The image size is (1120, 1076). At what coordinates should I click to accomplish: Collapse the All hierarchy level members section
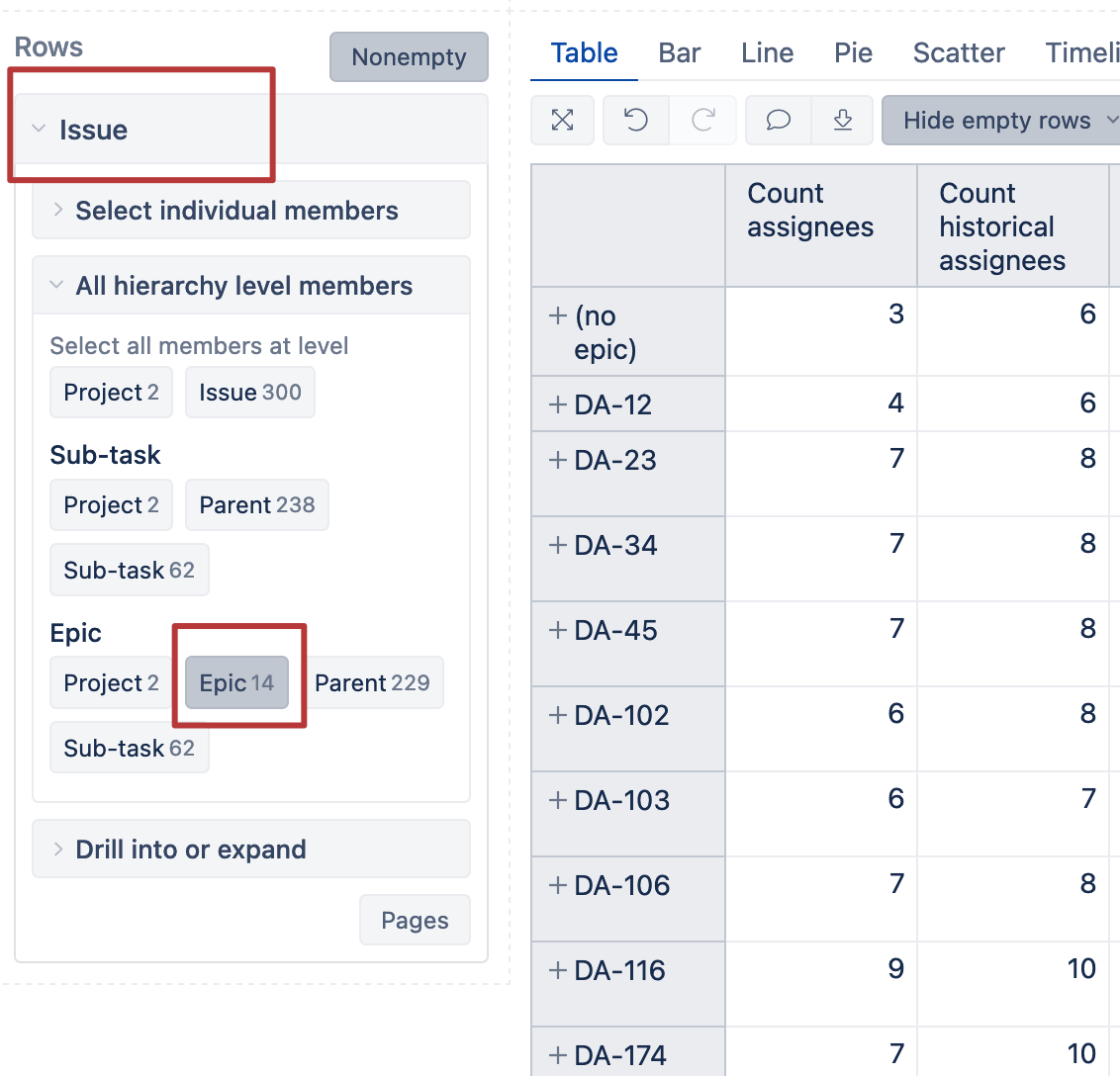click(x=243, y=285)
